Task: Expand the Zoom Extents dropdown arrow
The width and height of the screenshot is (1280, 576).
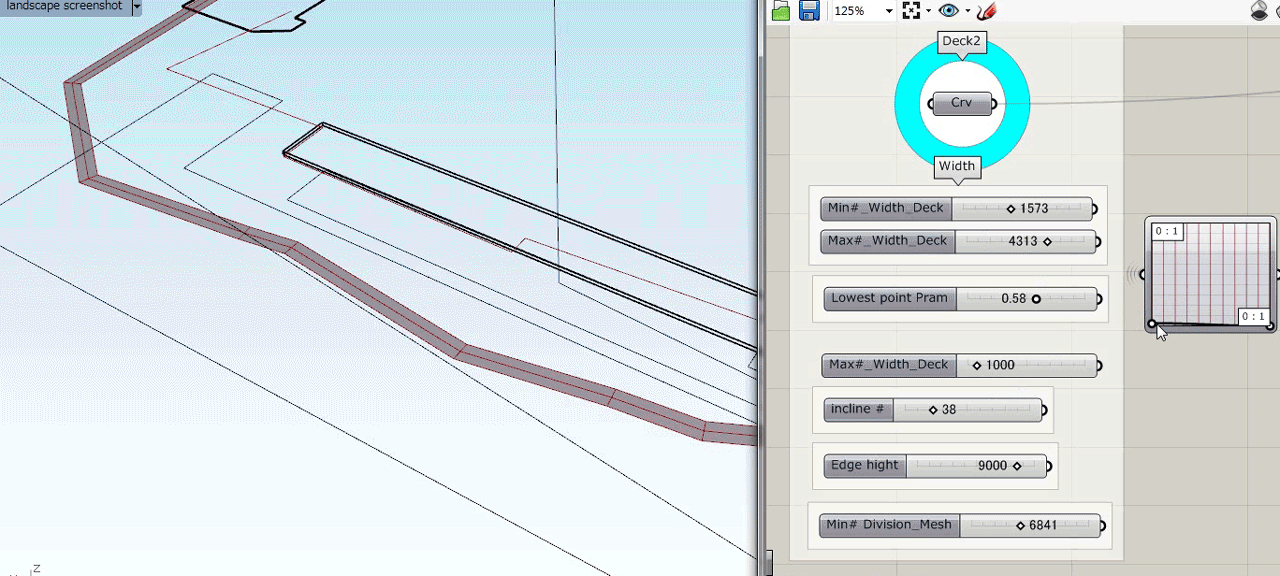Action: [x=928, y=12]
